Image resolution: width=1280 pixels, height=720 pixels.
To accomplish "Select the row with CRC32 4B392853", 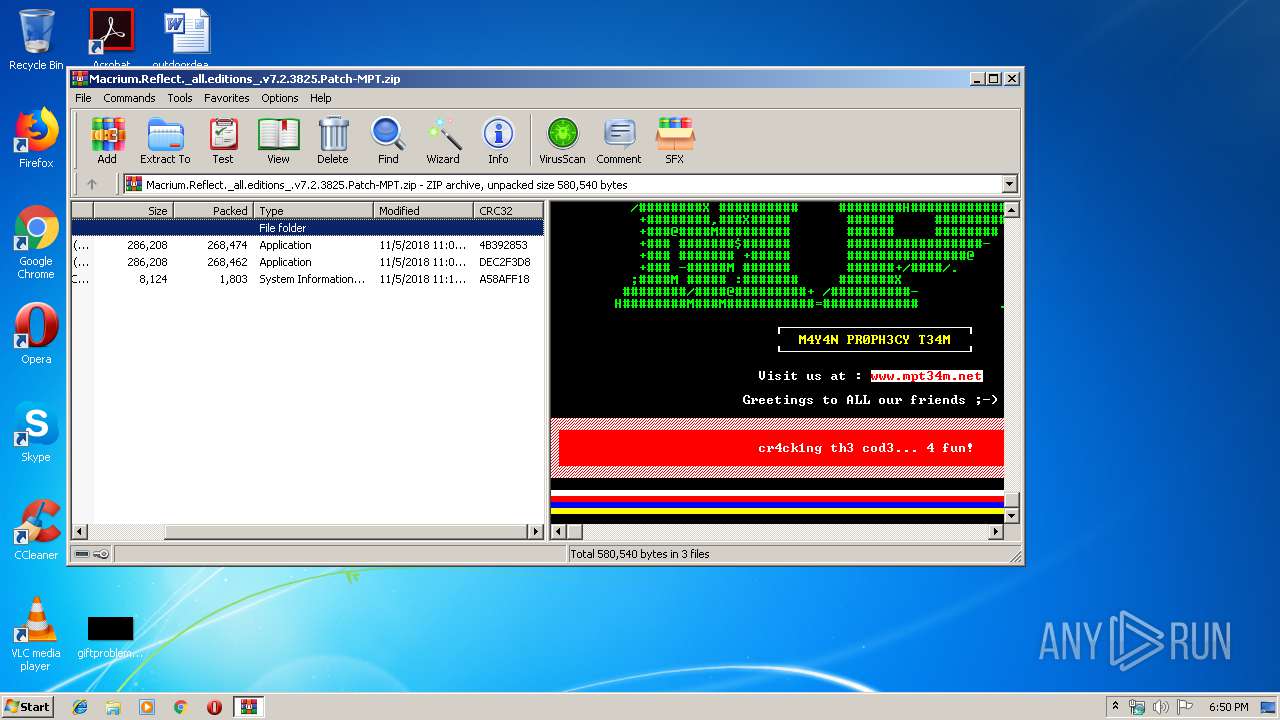I will point(307,245).
